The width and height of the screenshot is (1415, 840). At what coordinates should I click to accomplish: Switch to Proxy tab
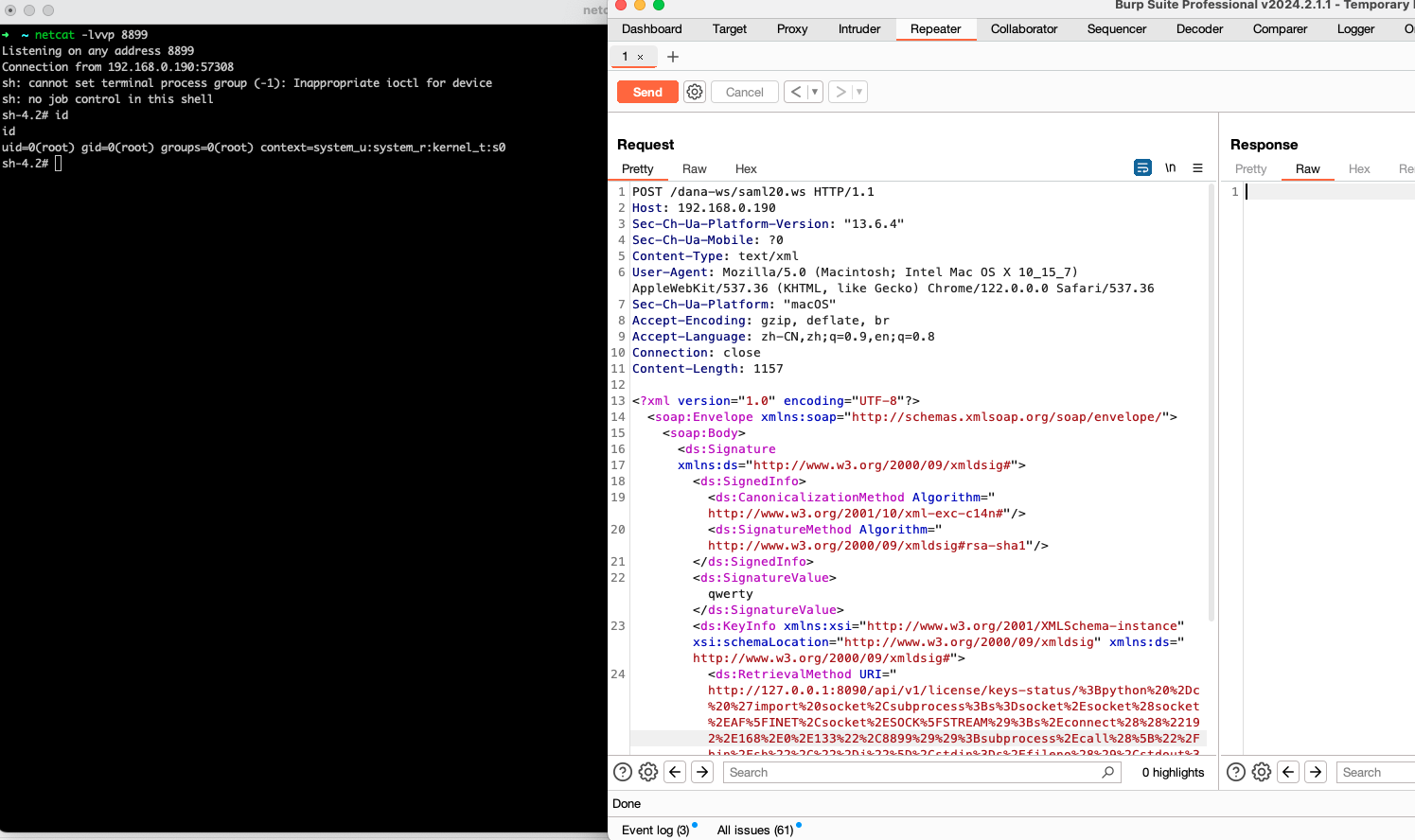pyautogui.click(x=792, y=29)
